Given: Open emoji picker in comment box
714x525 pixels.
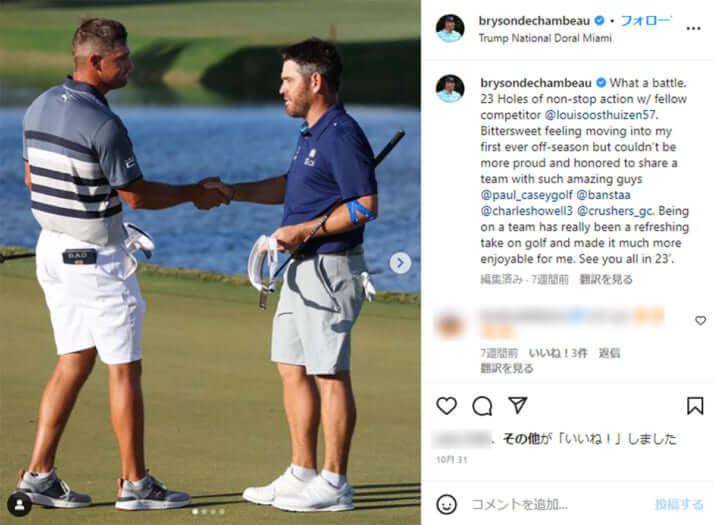Looking at the screenshot, I should (x=446, y=505).
